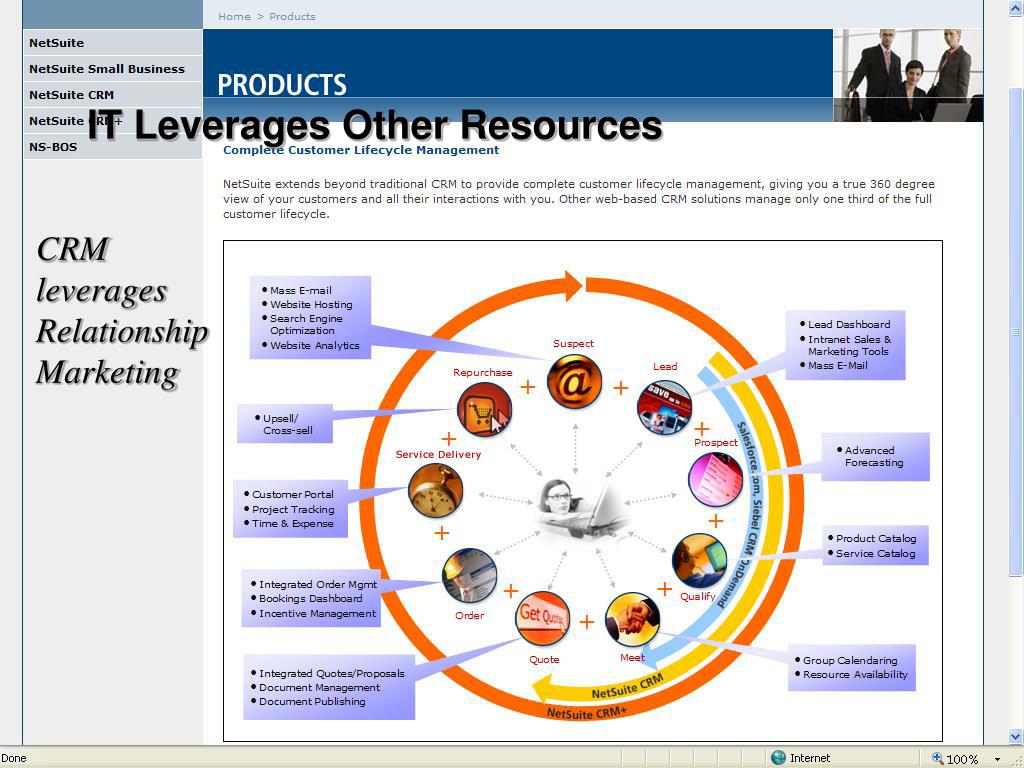The height and width of the screenshot is (768, 1024).
Task: Click the Home breadcrumb link
Action: (234, 16)
